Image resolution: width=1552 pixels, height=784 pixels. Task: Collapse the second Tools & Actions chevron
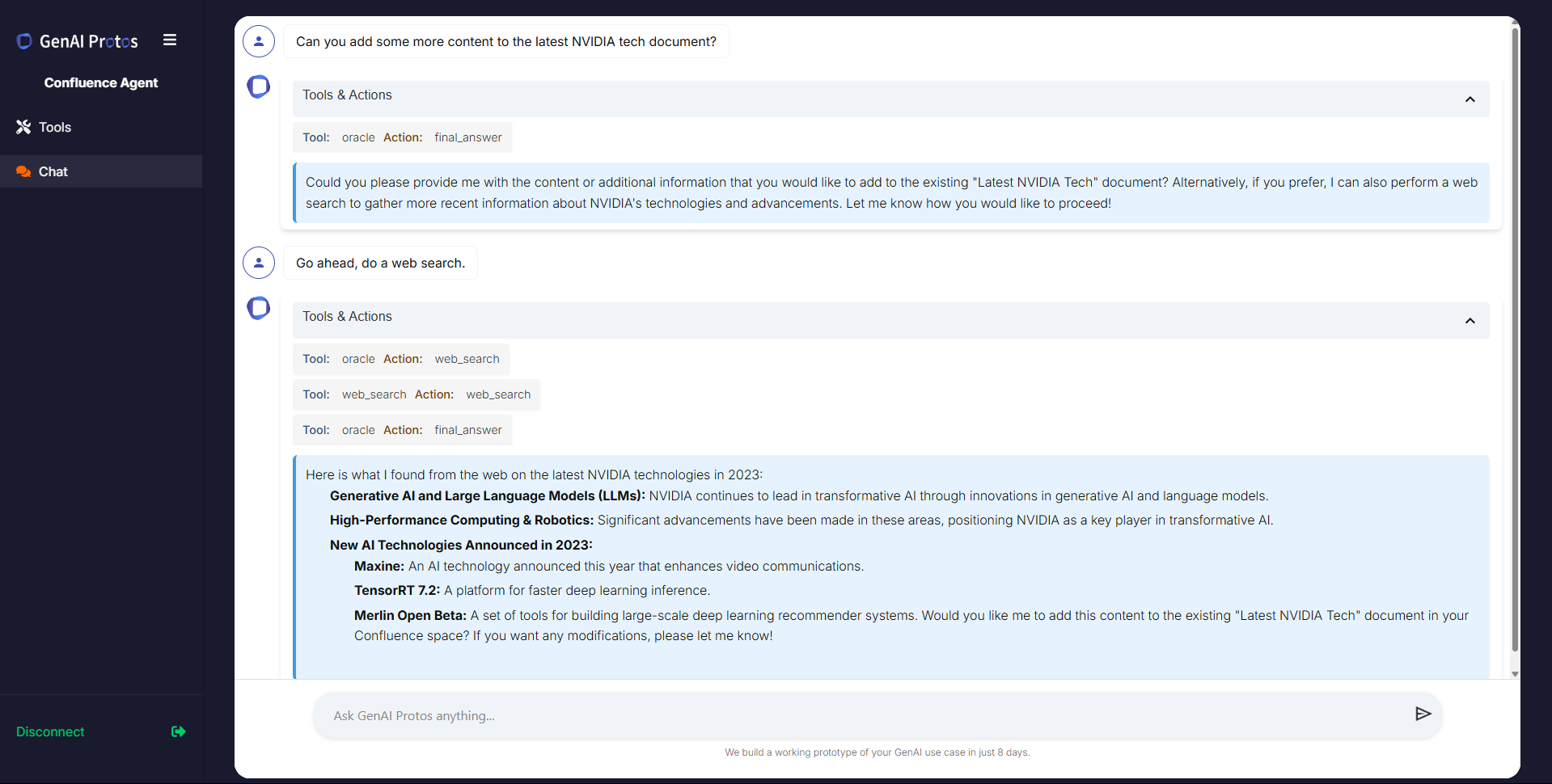click(x=1470, y=321)
